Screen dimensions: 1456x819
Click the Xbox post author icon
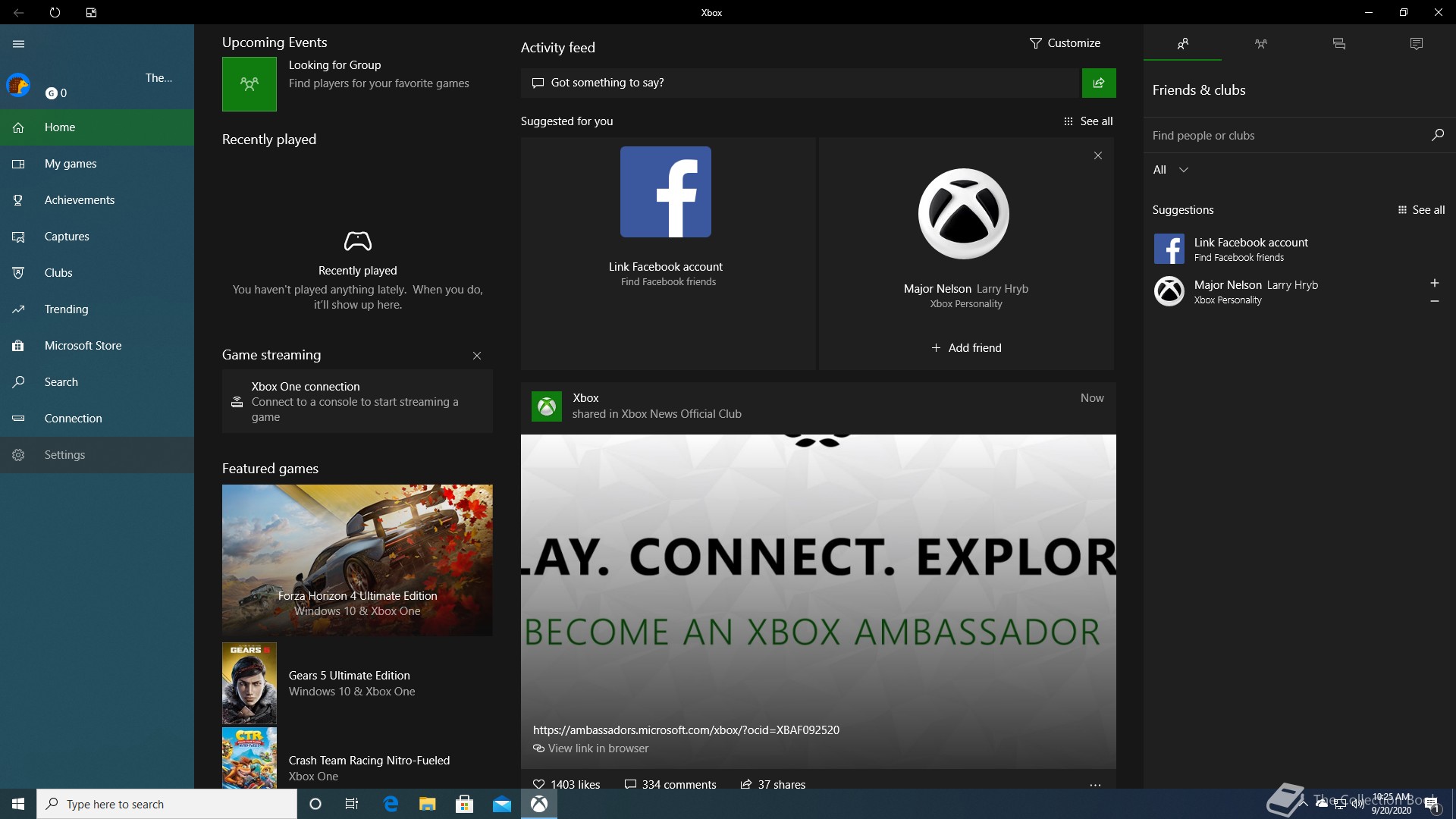tap(547, 406)
